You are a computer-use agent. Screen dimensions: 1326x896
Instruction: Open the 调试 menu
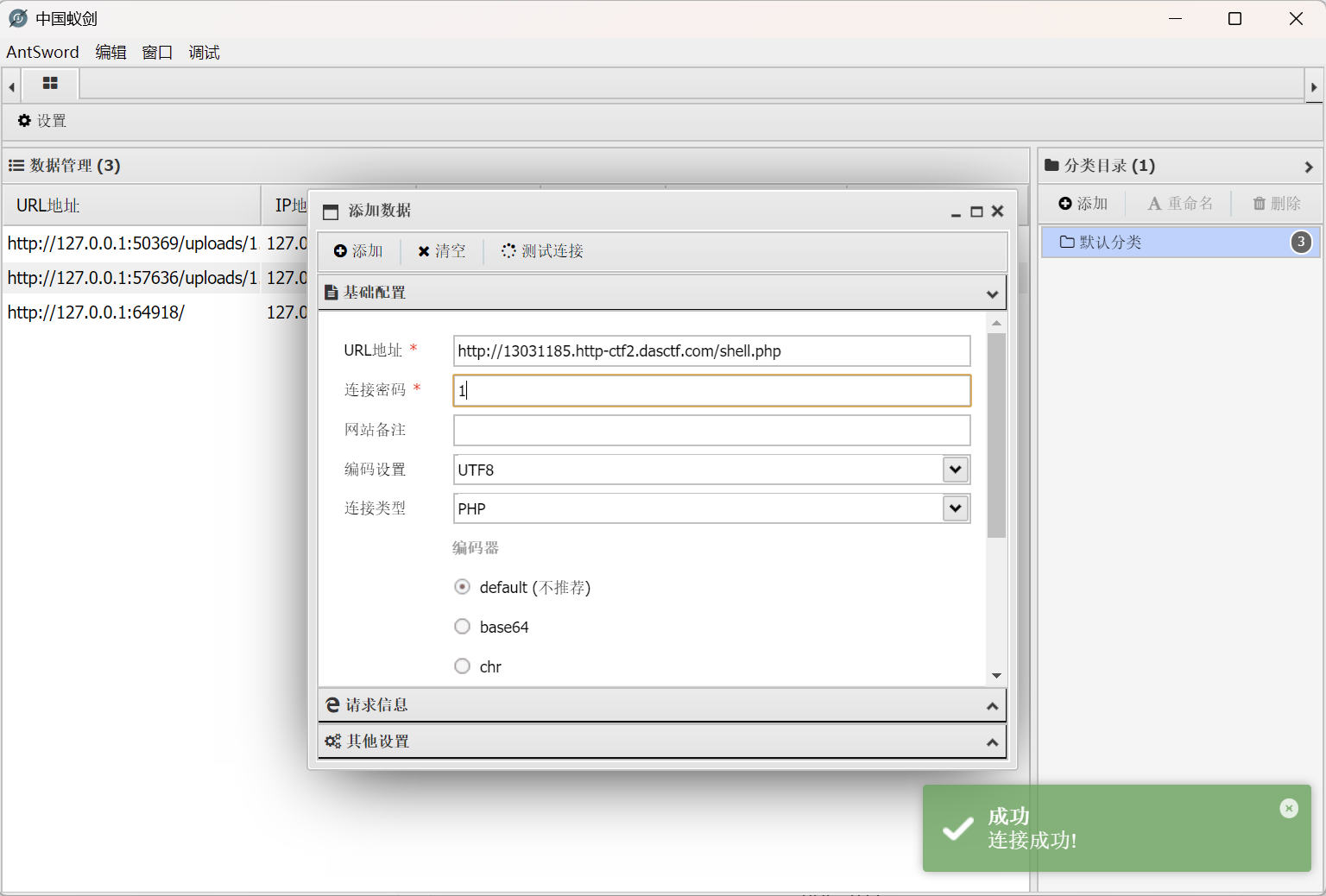point(205,53)
